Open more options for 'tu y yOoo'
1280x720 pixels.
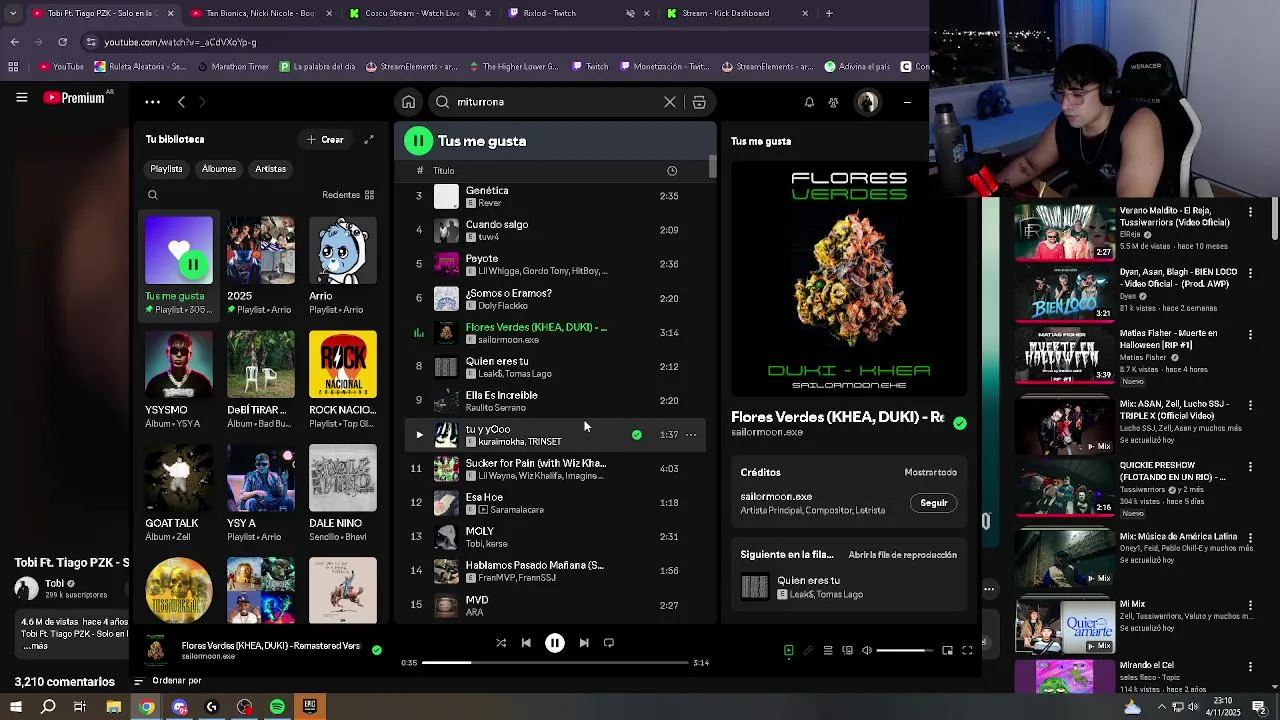click(691, 435)
